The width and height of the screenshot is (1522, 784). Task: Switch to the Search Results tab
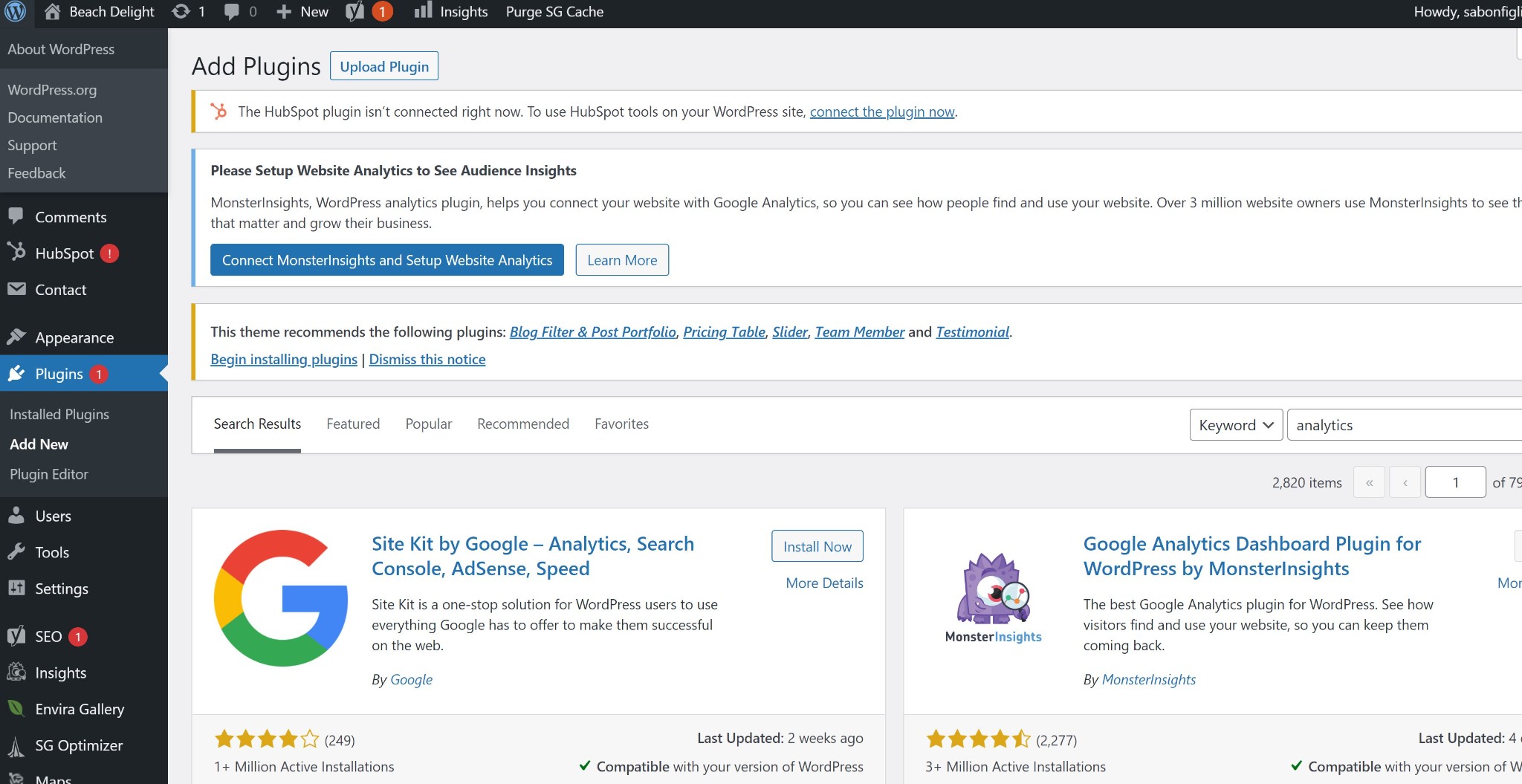(257, 424)
